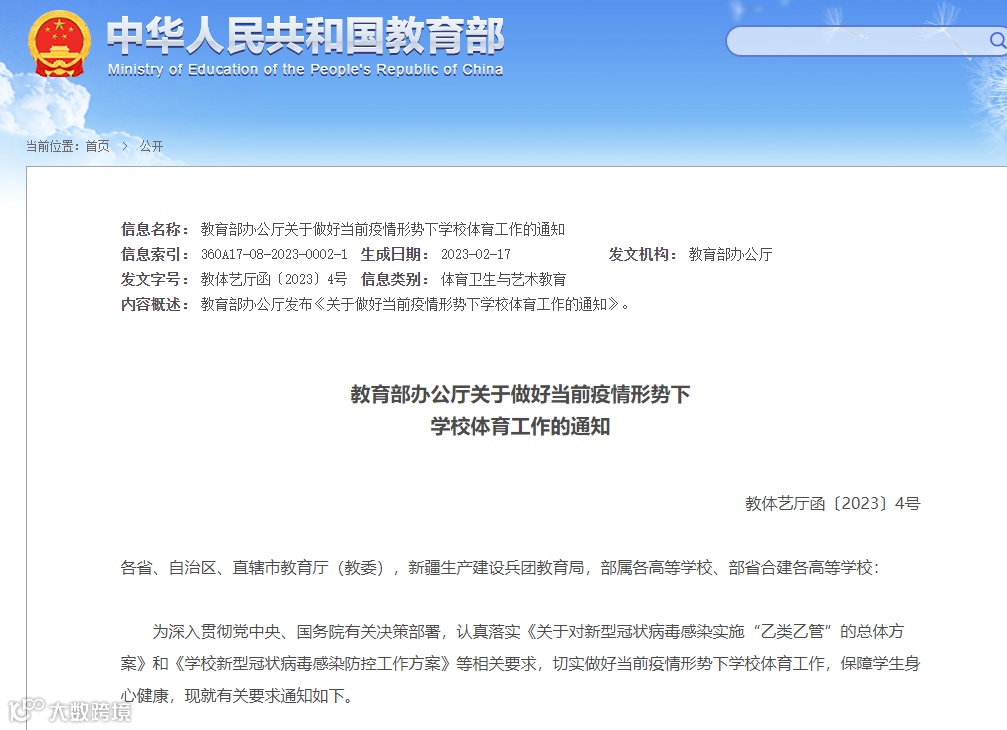Select document number 教体艺厅函〔2023〕4号 in info table
The image size is (1007, 730).
coord(274,279)
